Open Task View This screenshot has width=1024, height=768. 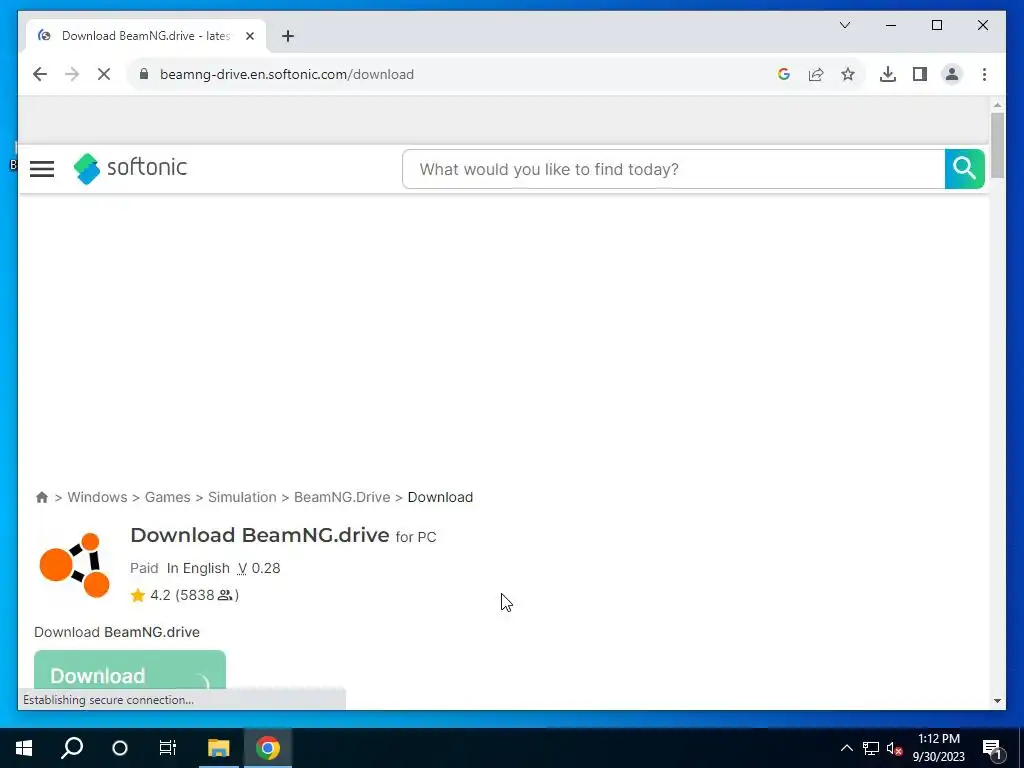click(168, 748)
